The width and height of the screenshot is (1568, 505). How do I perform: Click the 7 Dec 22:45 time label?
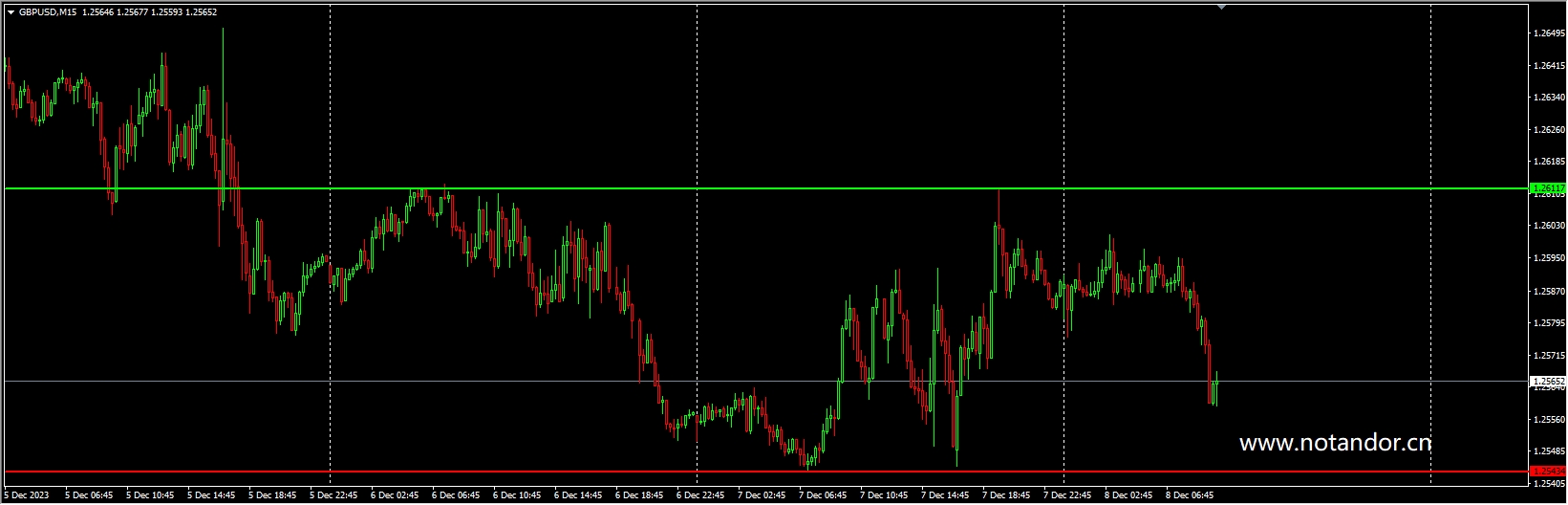(x=1067, y=495)
